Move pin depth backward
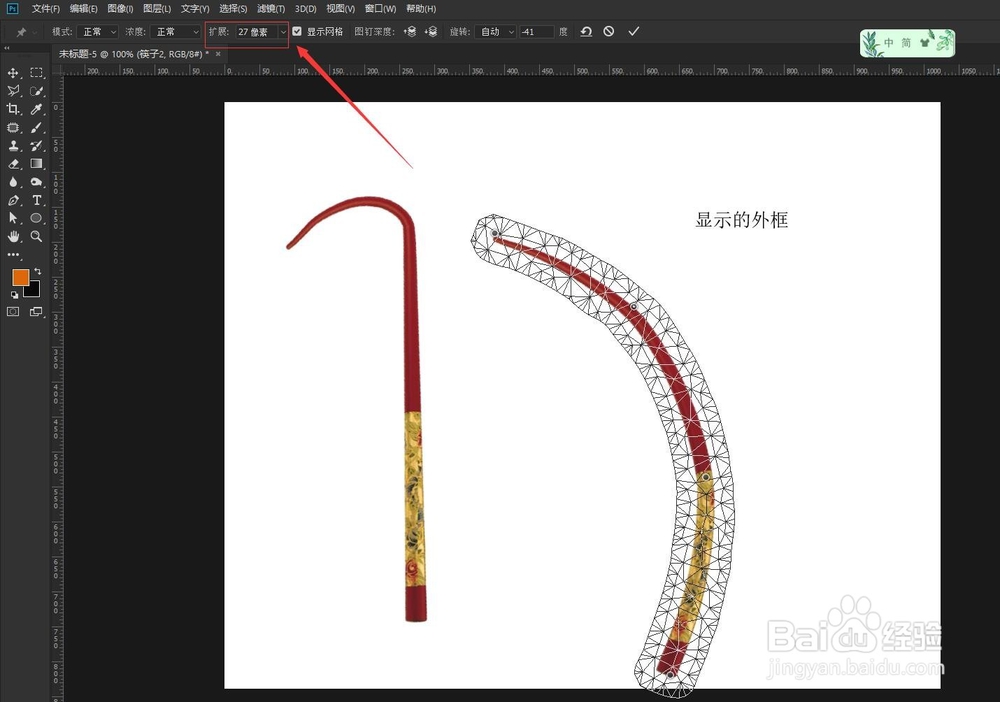Viewport: 1000px width, 702px height. pos(431,31)
